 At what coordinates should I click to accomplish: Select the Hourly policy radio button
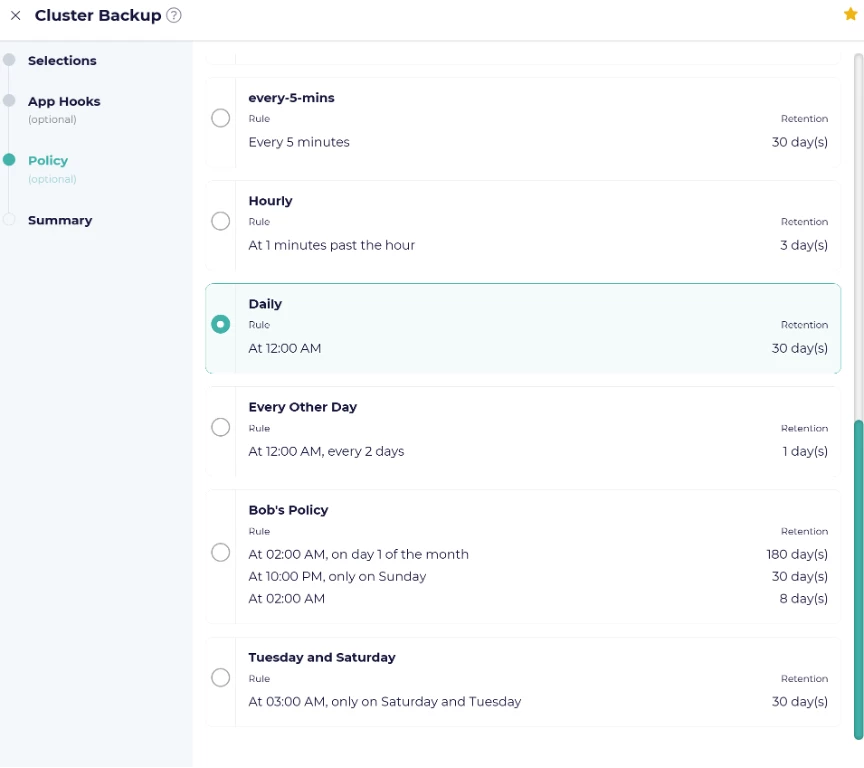pyautogui.click(x=221, y=221)
